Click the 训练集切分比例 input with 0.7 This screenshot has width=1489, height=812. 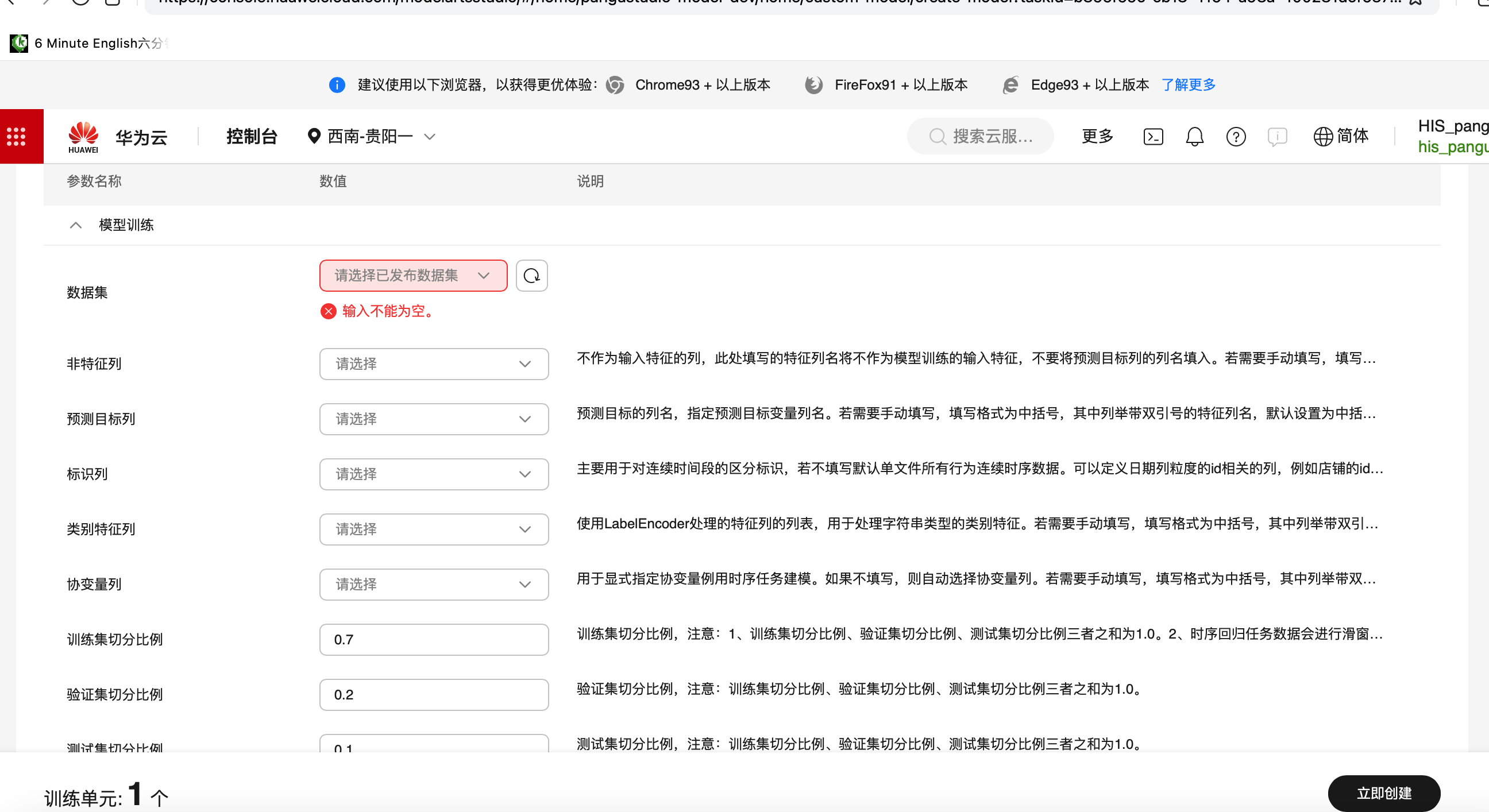(434, 639)
